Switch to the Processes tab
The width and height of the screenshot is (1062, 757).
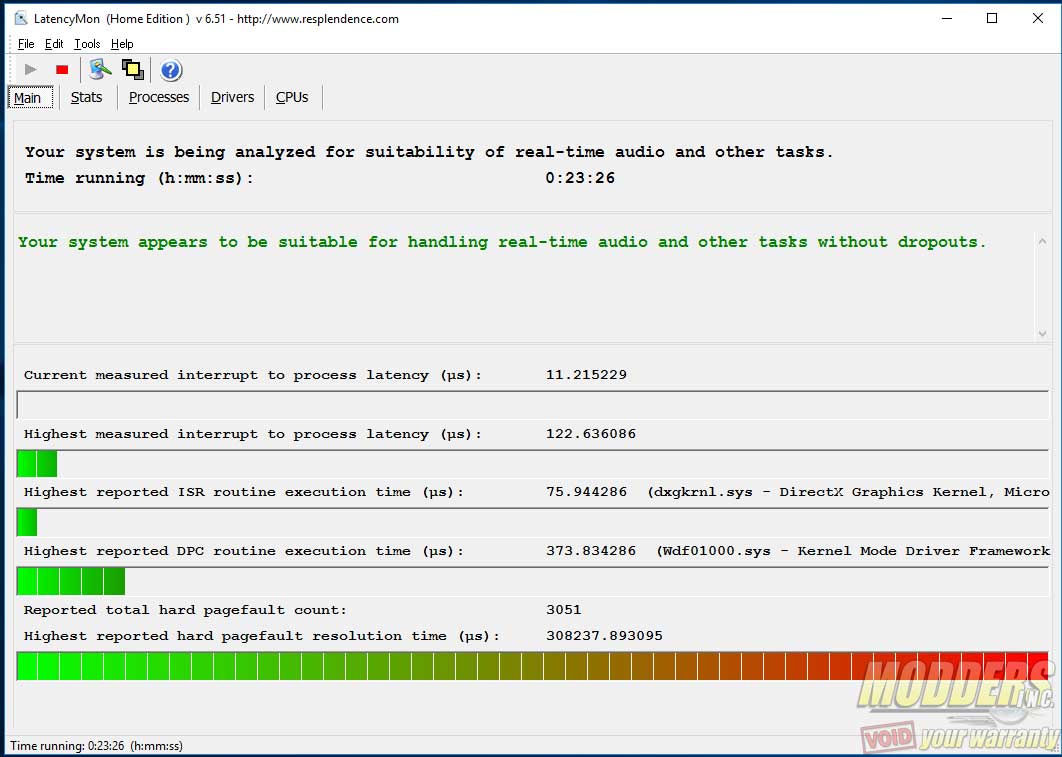[159, 98]
